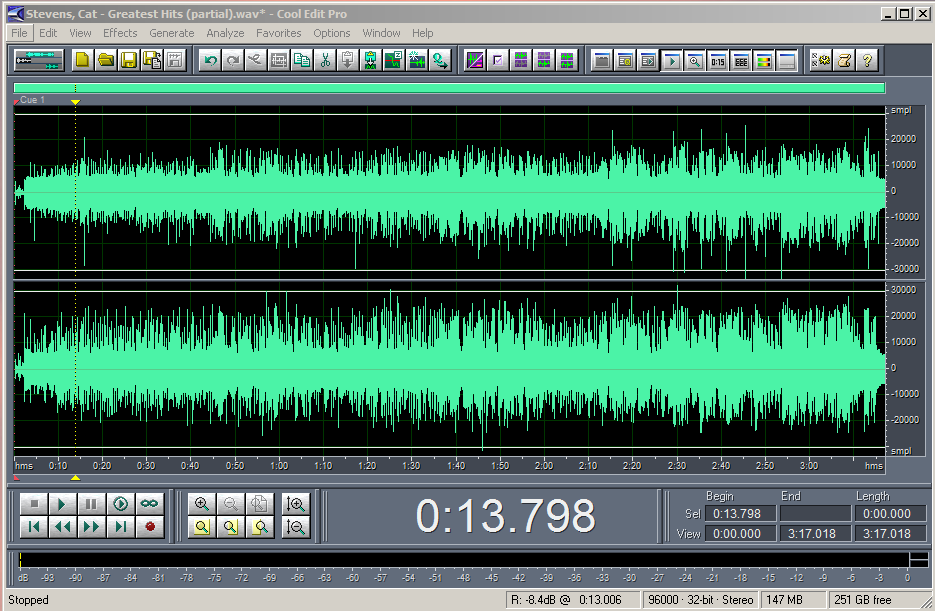Click the dB level meter bar

[465, 560]
